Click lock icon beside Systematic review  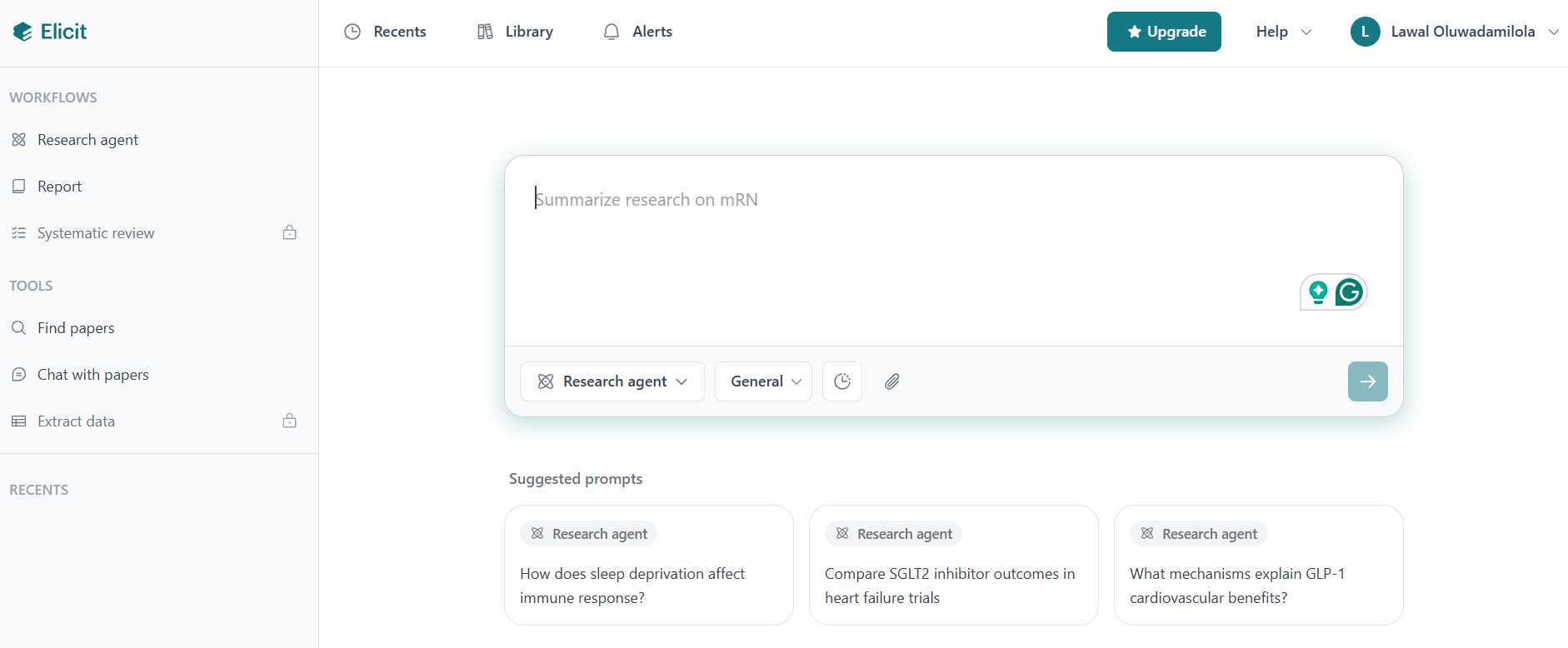tap(289, 232)
